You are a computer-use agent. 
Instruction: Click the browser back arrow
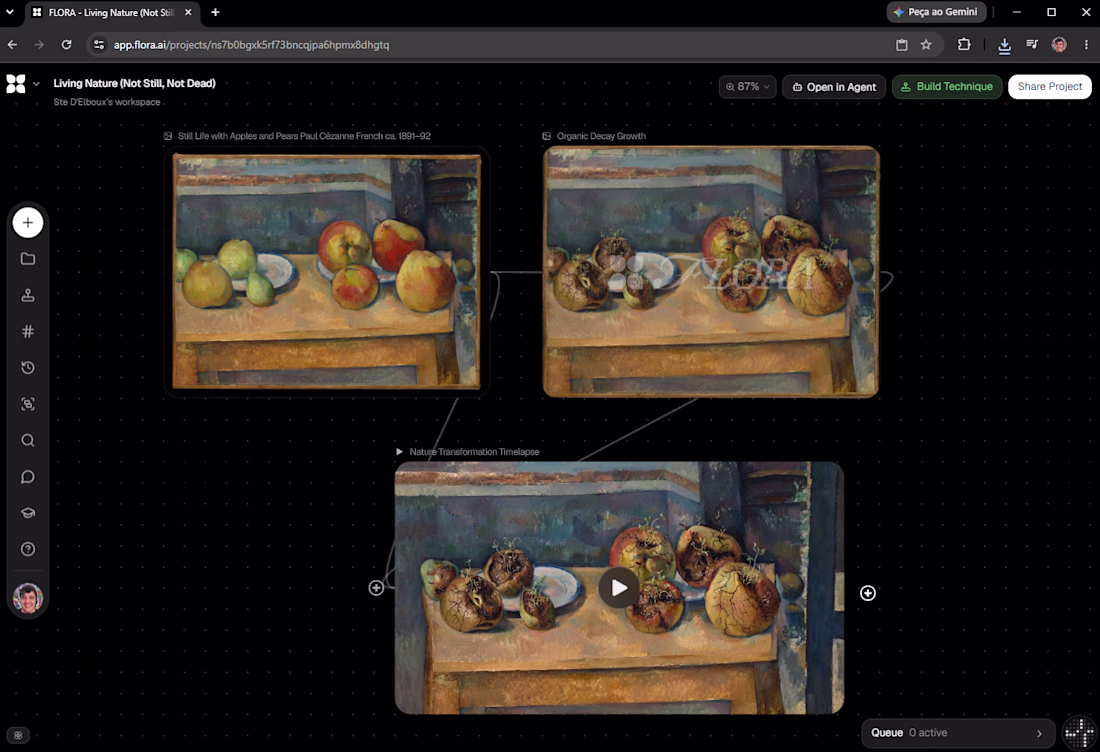(x=13, y=45)
